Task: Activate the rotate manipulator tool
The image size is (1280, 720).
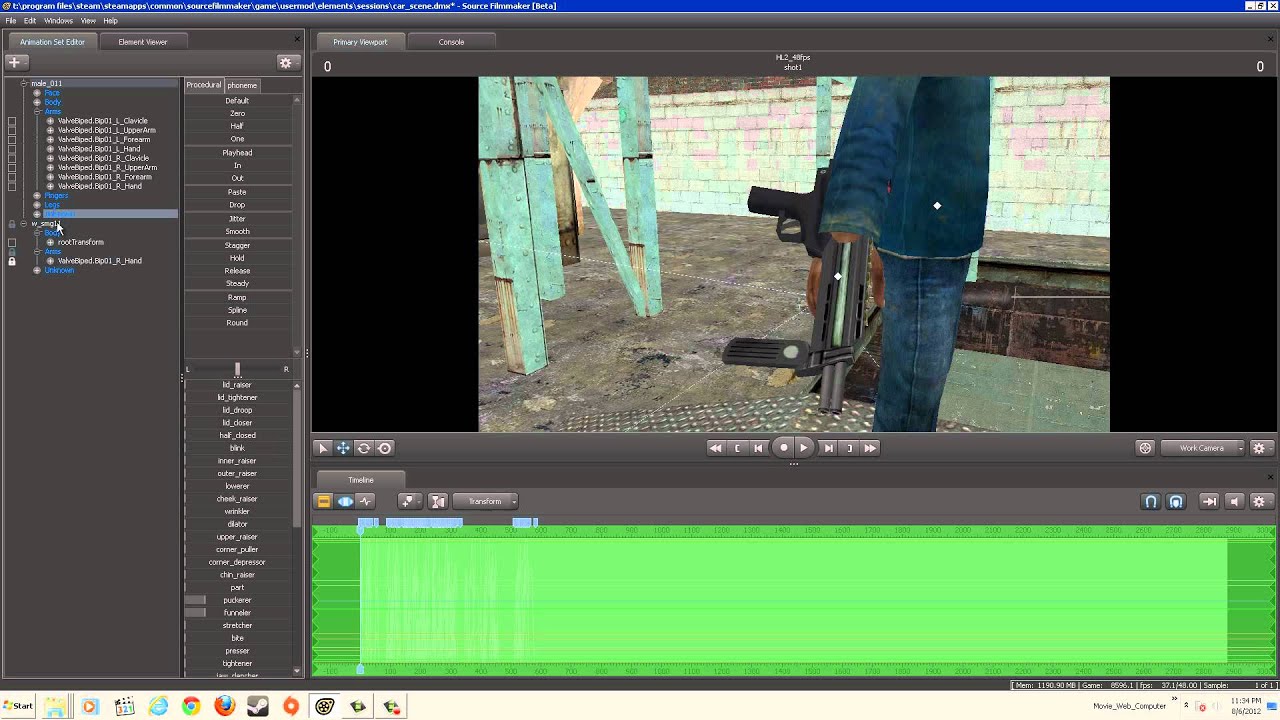Action: pyautogui.click(x=364, y=448)
